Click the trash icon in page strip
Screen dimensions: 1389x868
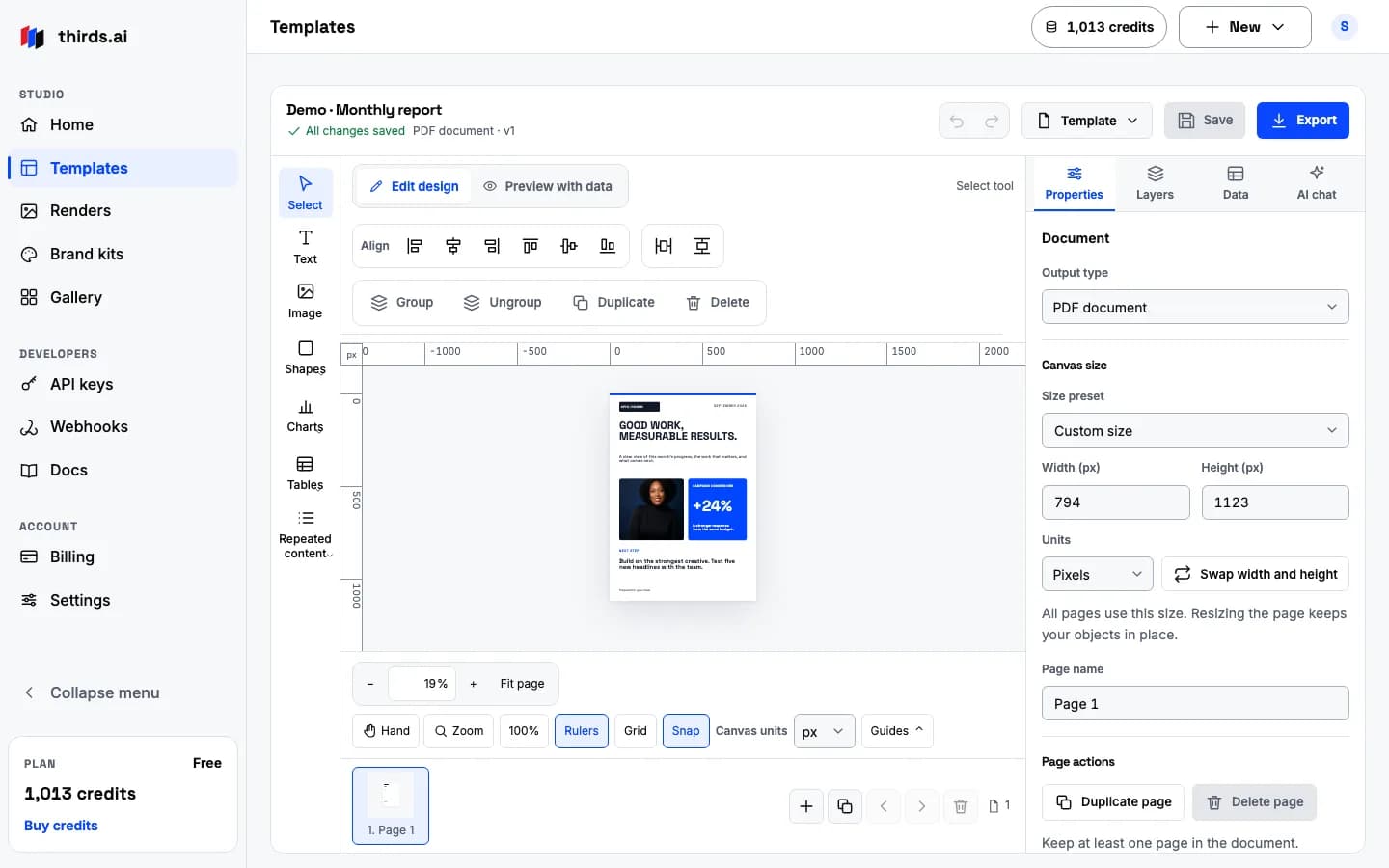pos(961,806)
